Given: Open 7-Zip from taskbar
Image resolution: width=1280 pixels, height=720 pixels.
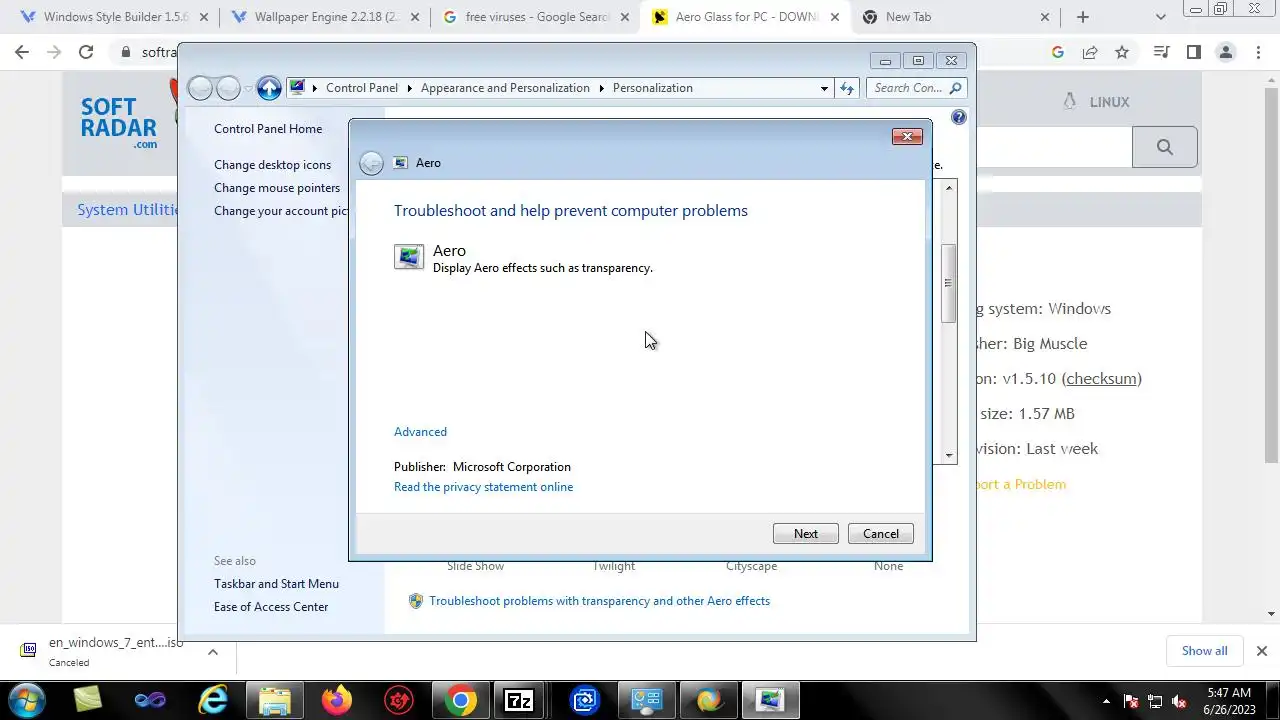Looking at the screenshot, I should [x=519, y=700].
